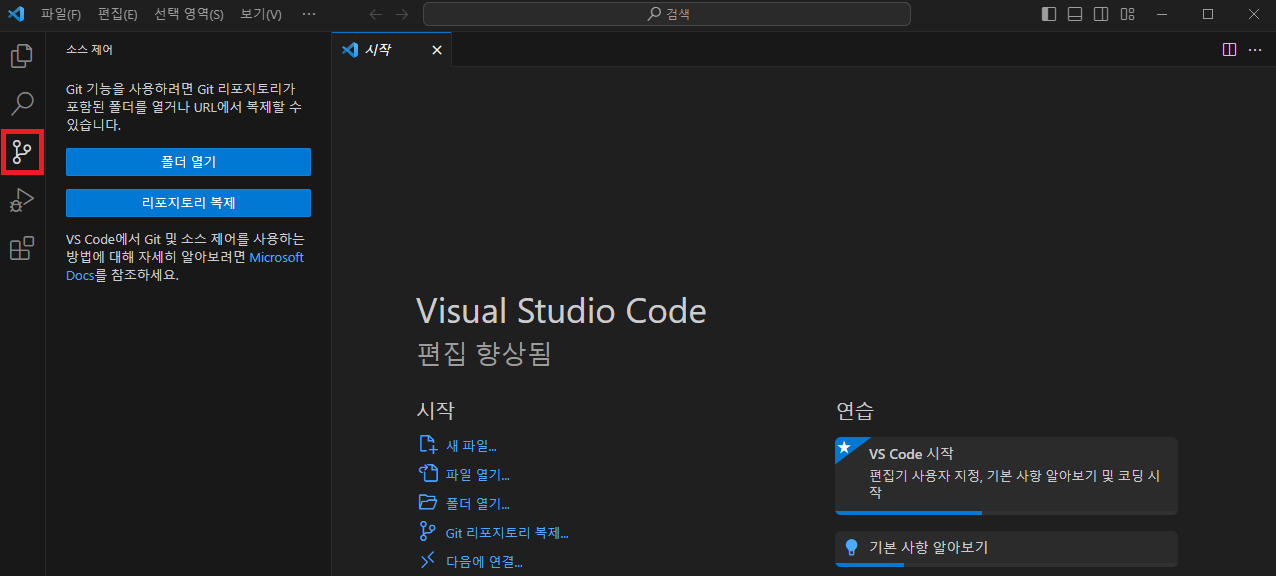Screen dimensions: 1276x576
Task: Click the new file icon beside 새 파일
Action: click(x=428, y=445)
